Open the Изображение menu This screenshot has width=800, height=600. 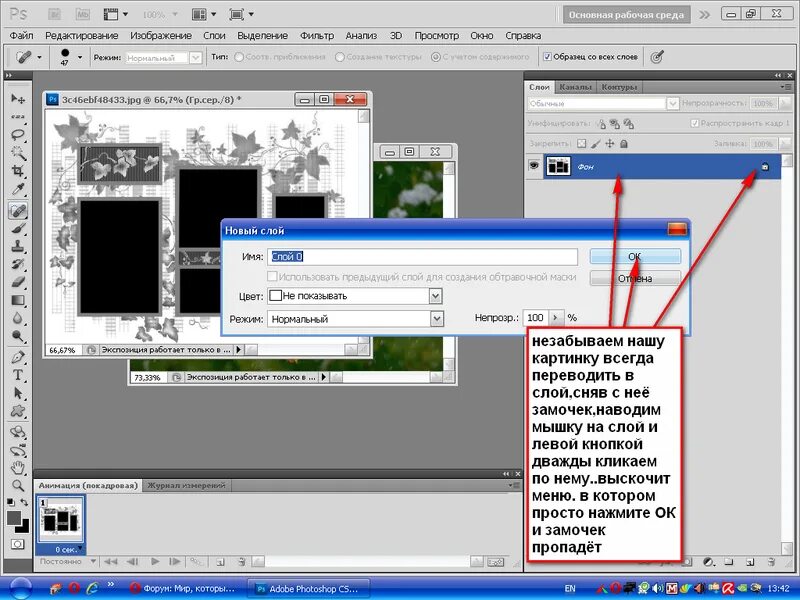pos(161,36)
